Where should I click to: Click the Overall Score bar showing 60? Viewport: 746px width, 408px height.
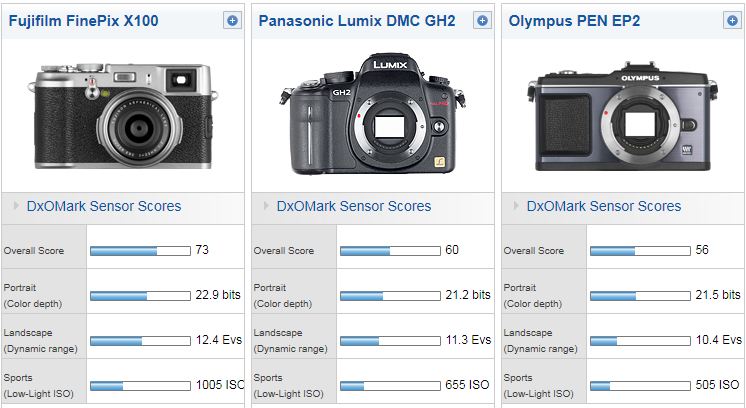click(x=390, y=251)
